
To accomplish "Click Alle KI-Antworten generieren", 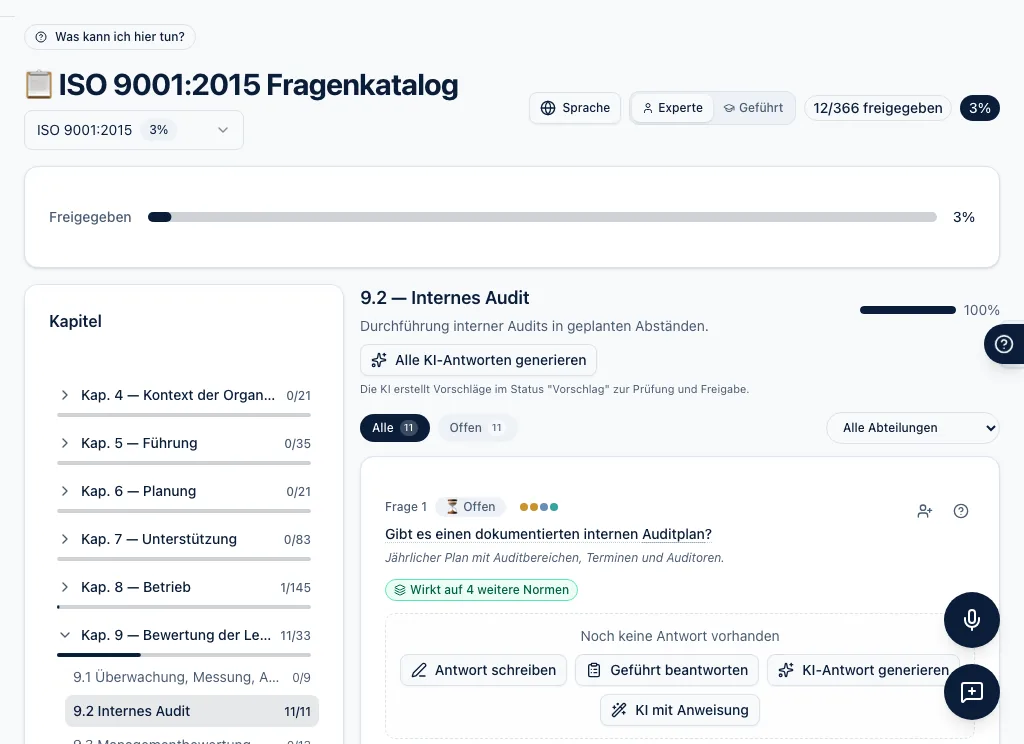I will point(478,360).
